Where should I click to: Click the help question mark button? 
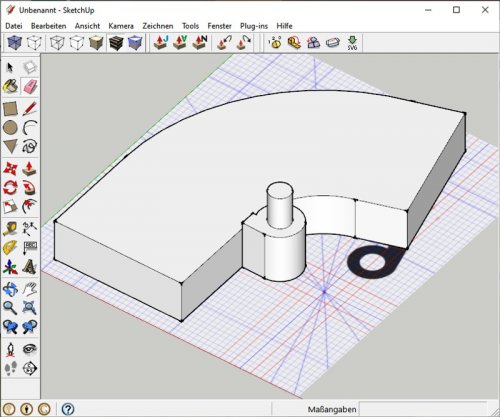(x=68, y=409)
